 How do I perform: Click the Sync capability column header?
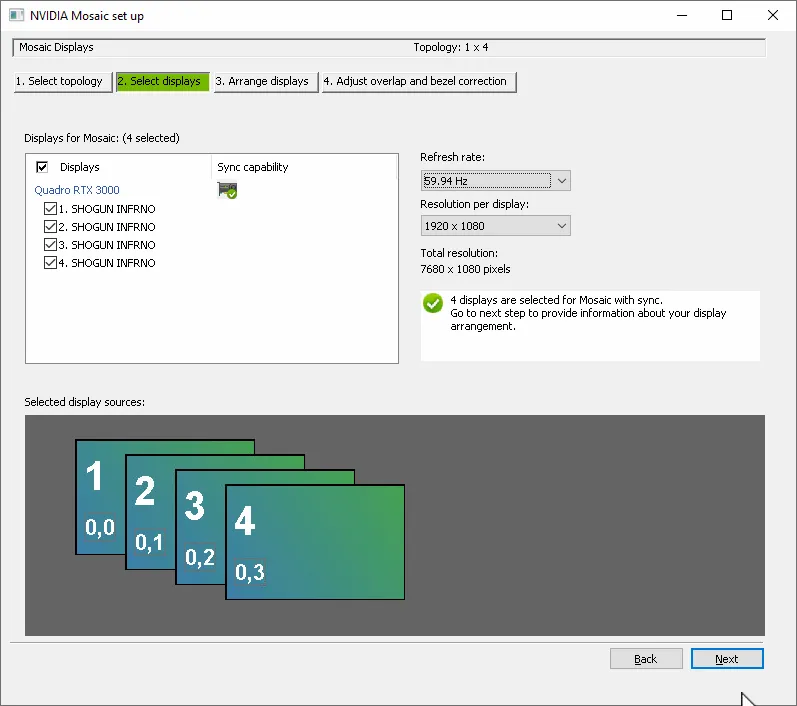(x=253, y=167)
